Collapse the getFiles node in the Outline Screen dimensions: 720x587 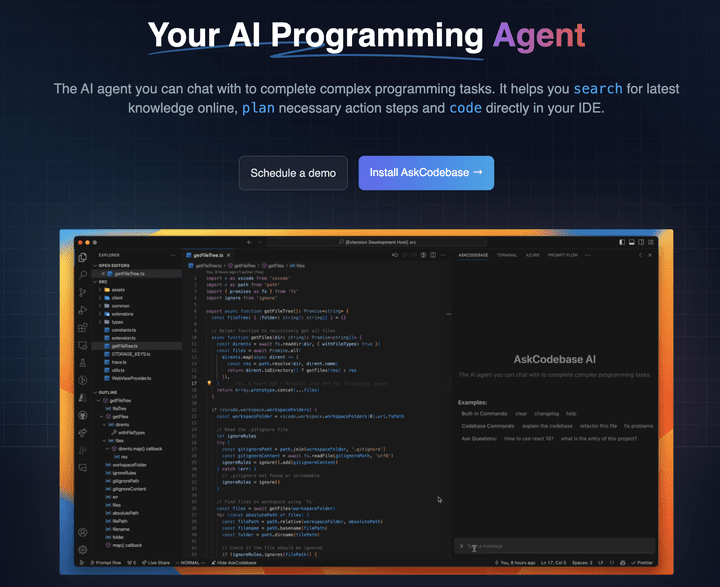click(x=101, y=417)
